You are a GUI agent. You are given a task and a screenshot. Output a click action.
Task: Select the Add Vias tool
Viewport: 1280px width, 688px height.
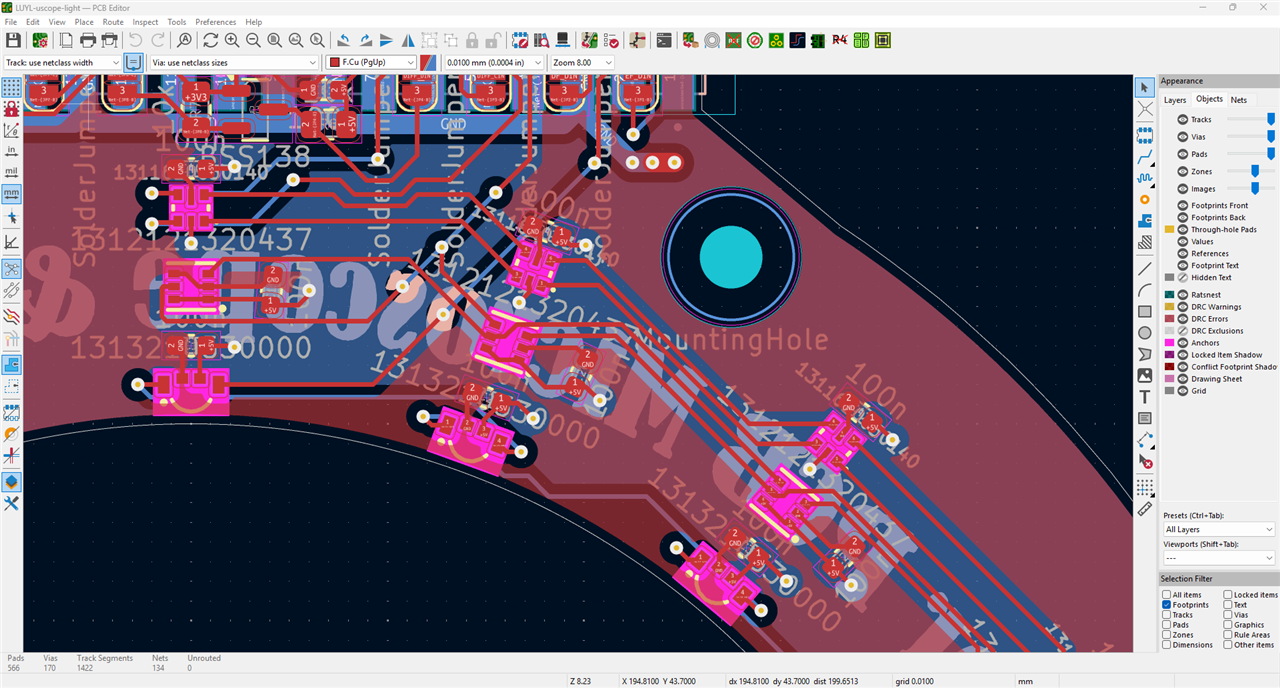coord(1145,199)
